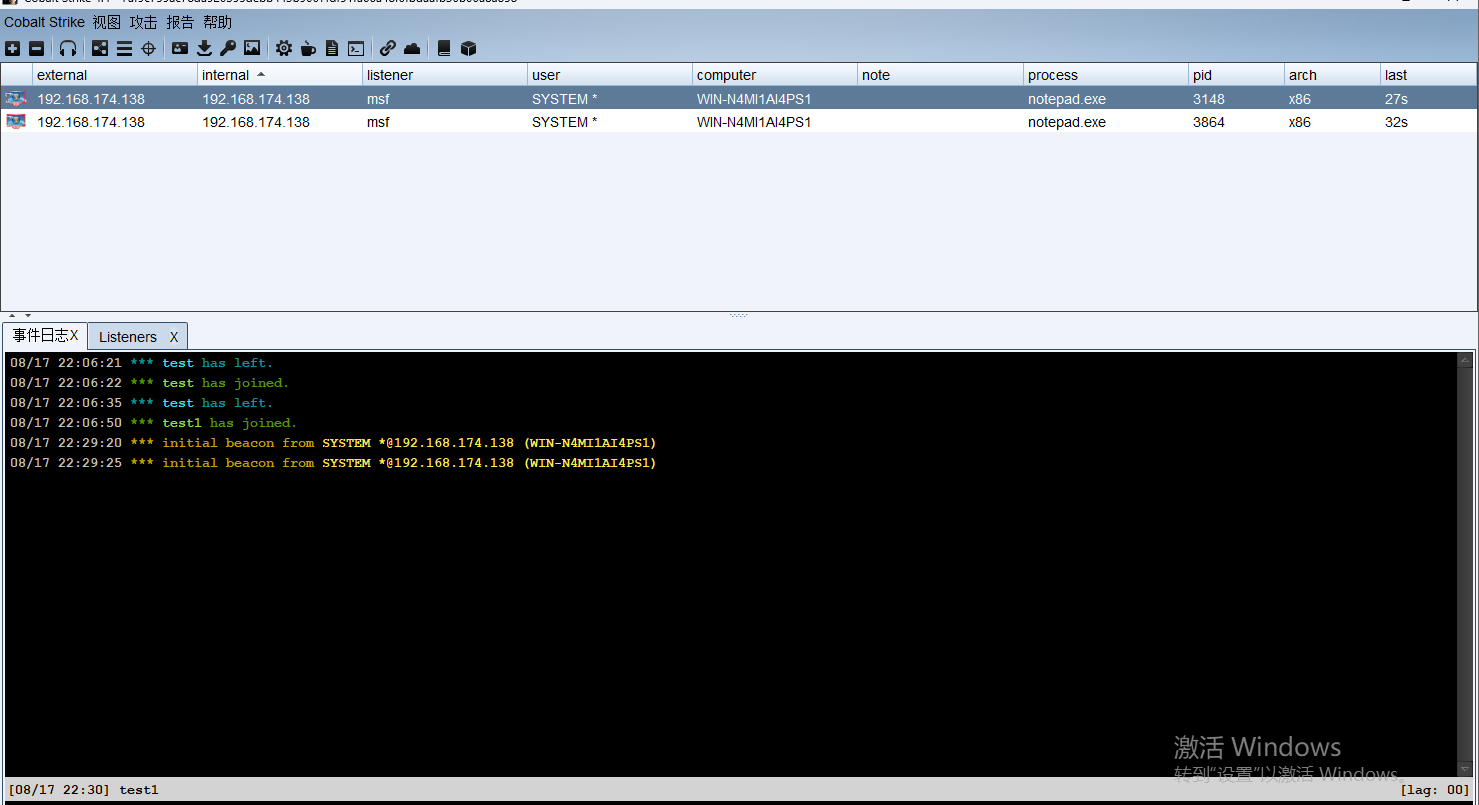This screenshot has width=1479, height=805.
Task: Switch to pivot graph view icon
Action: (x=100, y=48)
